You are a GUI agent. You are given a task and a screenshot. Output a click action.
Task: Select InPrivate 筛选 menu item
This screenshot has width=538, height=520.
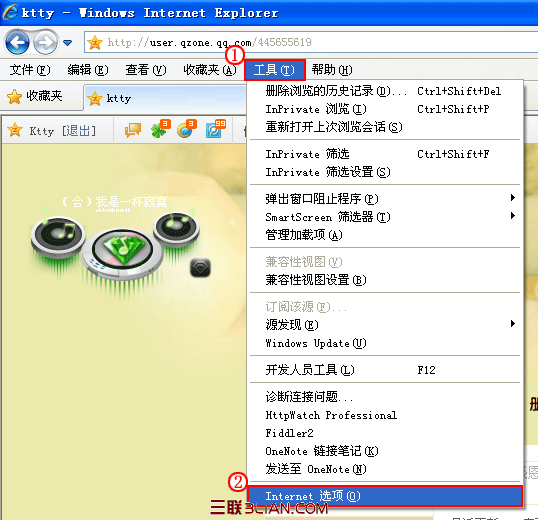pyautogui.click(x=385, y=154)
